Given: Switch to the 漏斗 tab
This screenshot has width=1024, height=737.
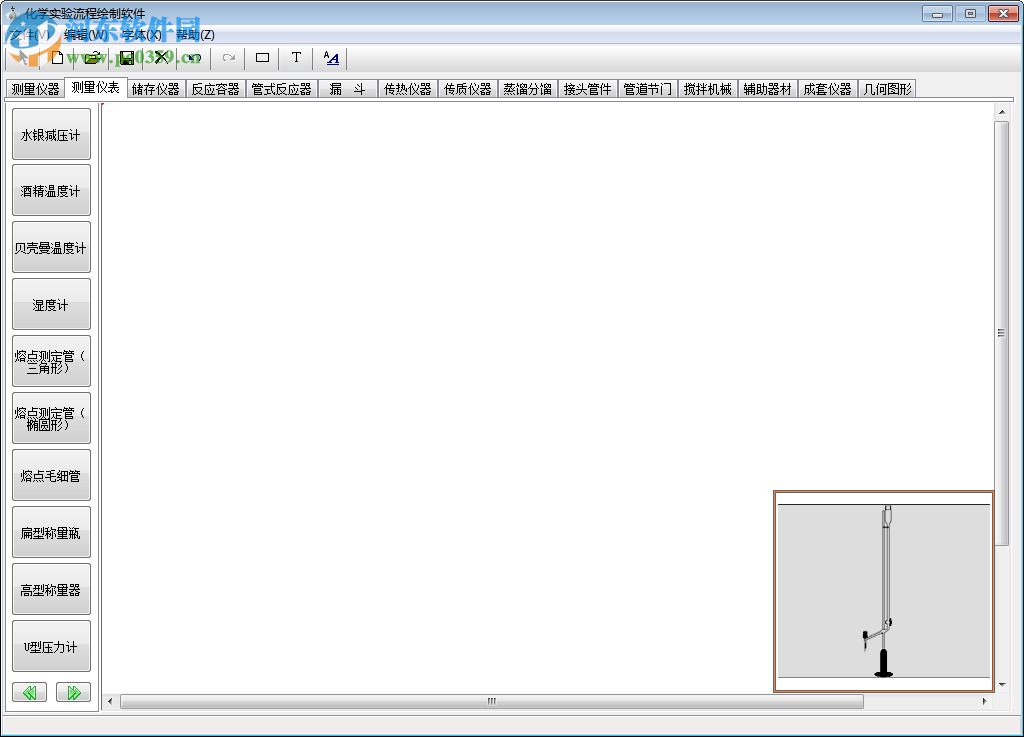Looking at the screenshot, I should (347, 89).
